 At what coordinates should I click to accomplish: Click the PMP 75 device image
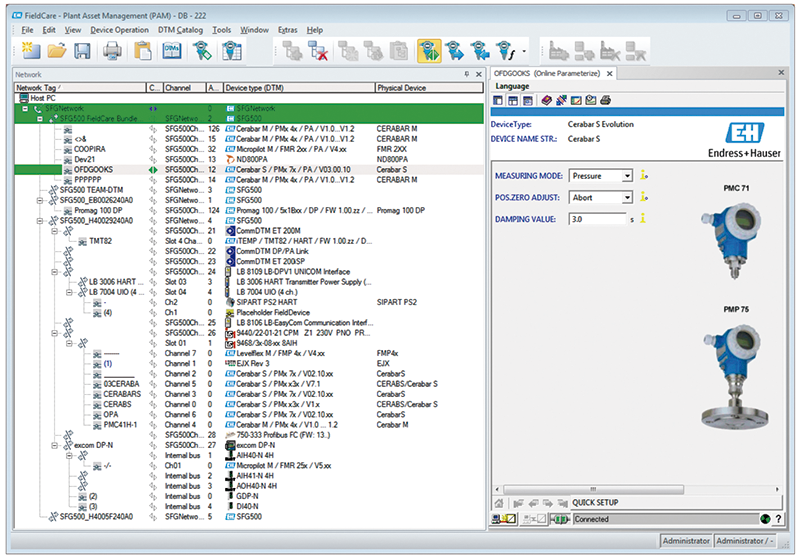click(735, 375)
